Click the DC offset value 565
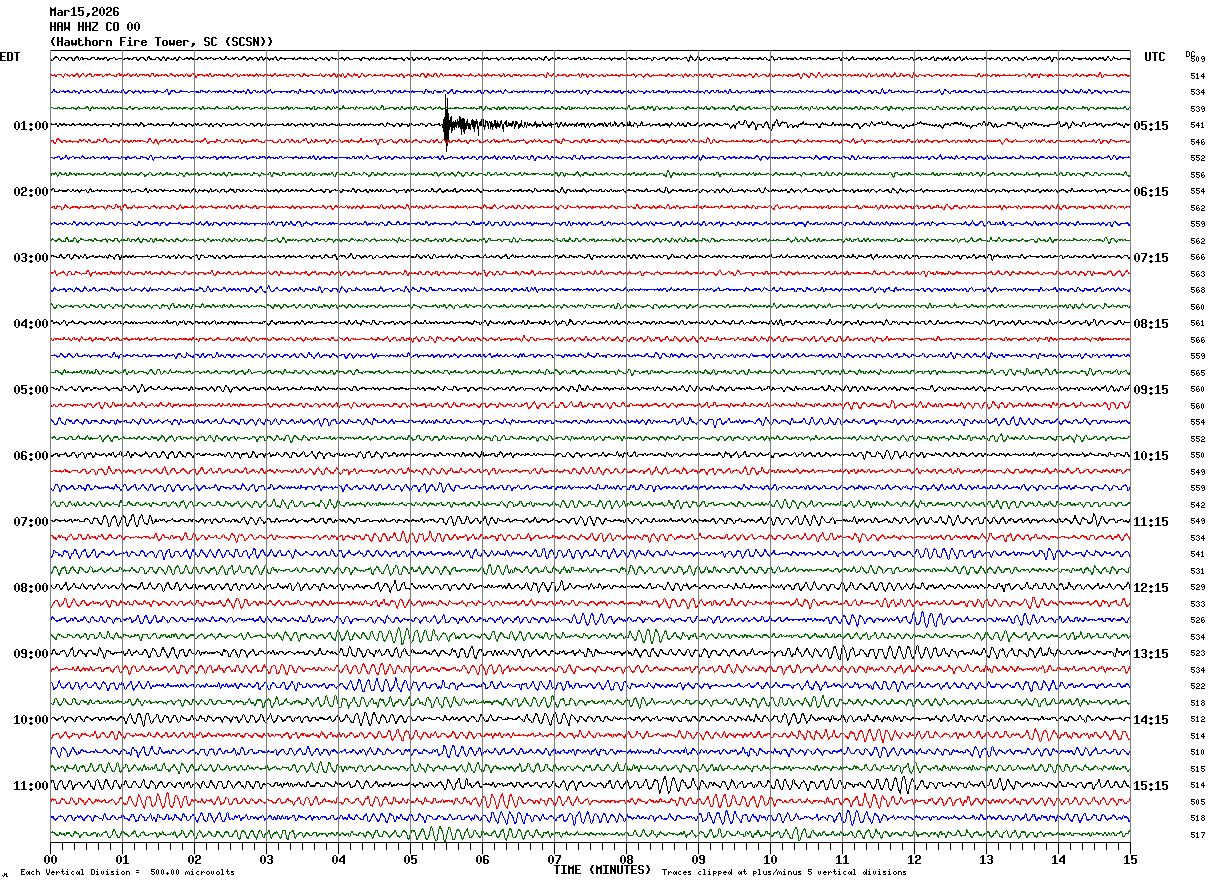1210x886 pixels. click(x=1197, y=373)
